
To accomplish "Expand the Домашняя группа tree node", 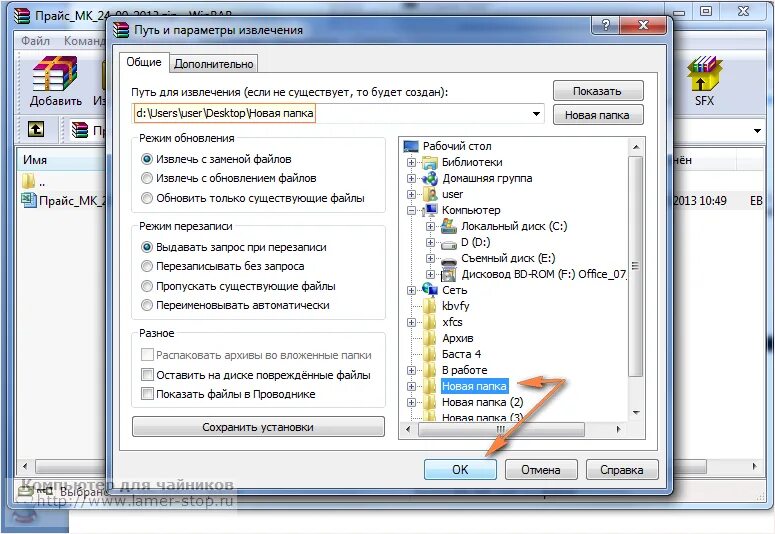I will point(411,178).
